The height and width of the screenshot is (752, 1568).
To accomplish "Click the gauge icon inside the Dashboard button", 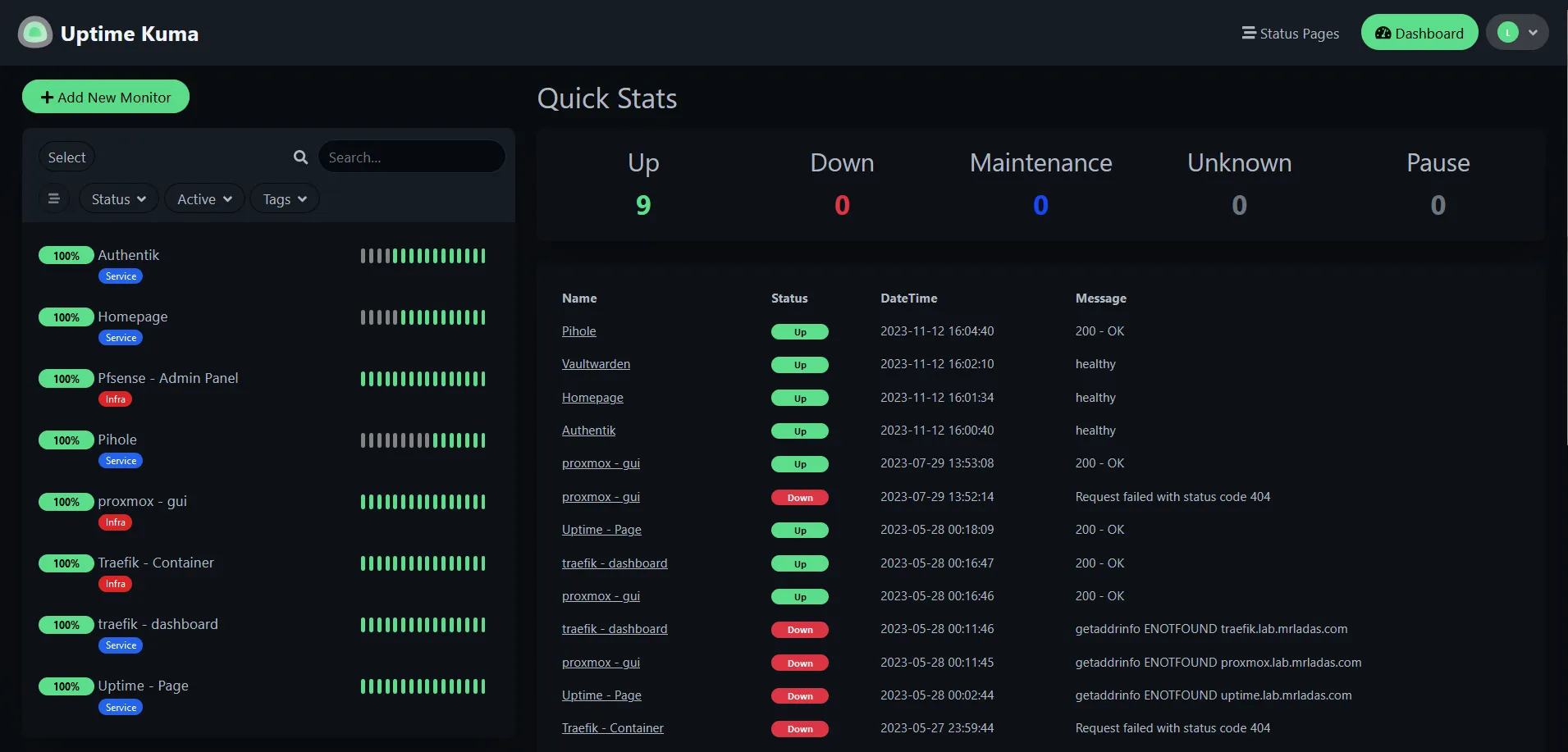I will click(1383, 33).
